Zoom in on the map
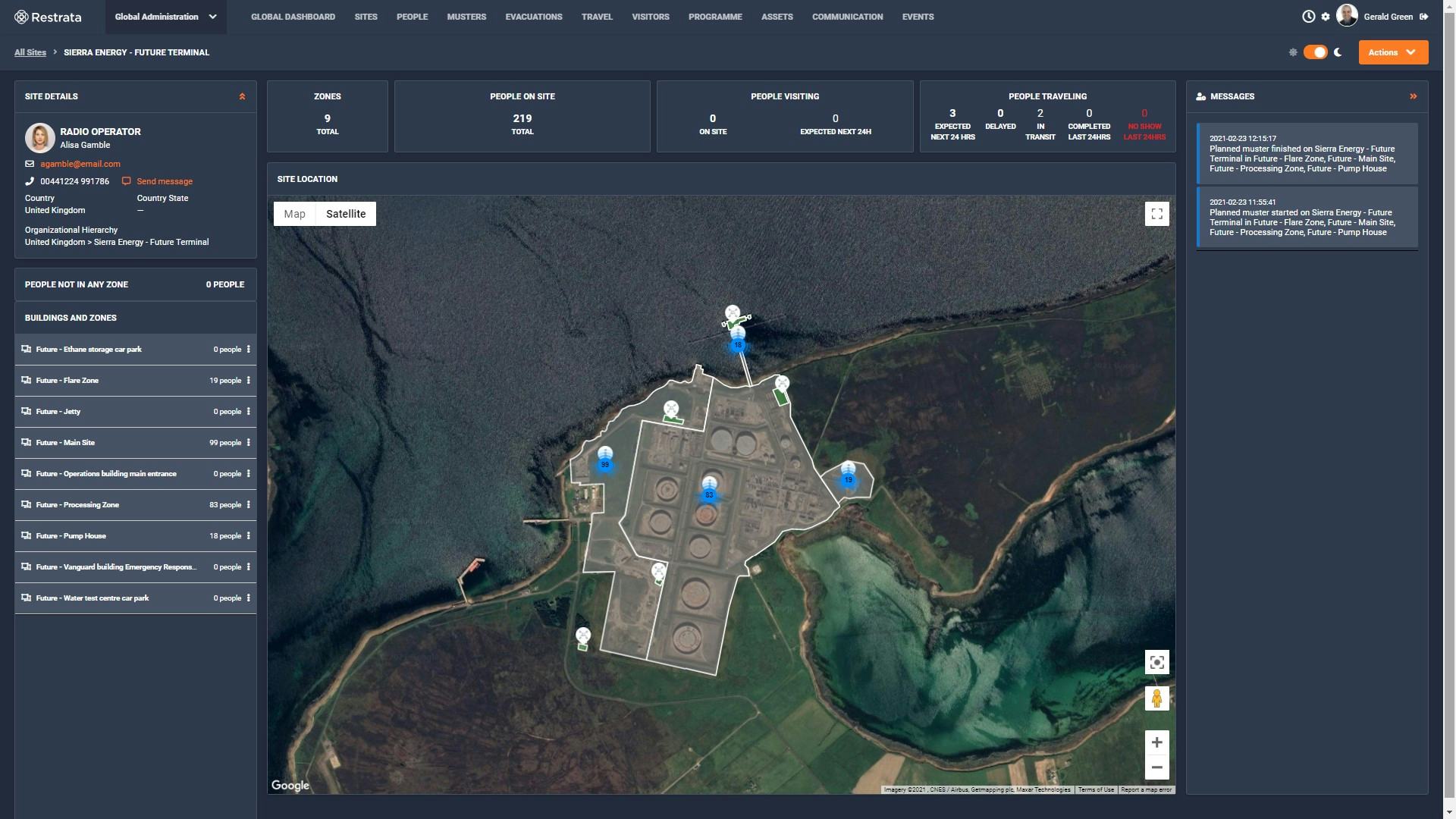This screenshot has height=819, width=1456. 1156,742
